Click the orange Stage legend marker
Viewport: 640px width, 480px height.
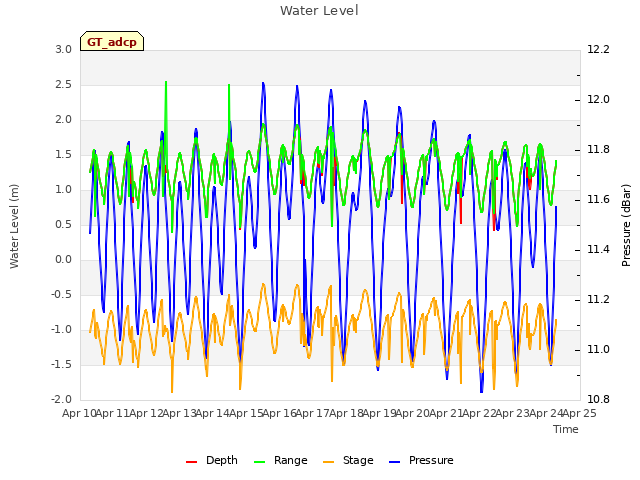tap(328, 462)
